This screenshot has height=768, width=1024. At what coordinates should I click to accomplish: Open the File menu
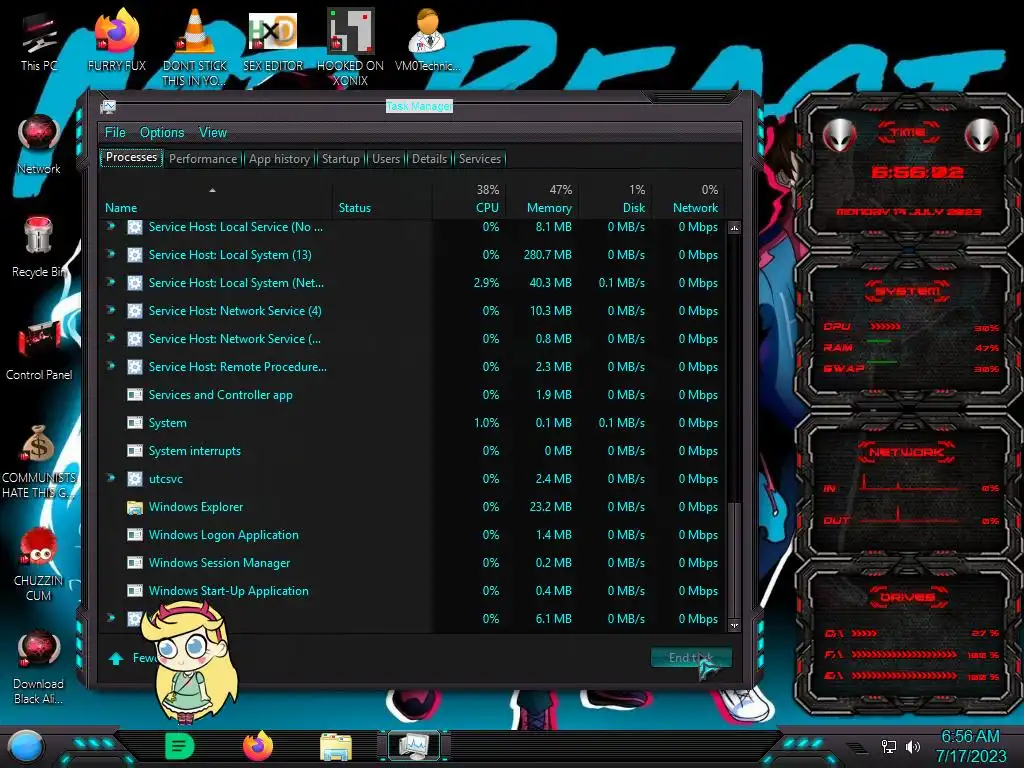click(x=115, y=133)
